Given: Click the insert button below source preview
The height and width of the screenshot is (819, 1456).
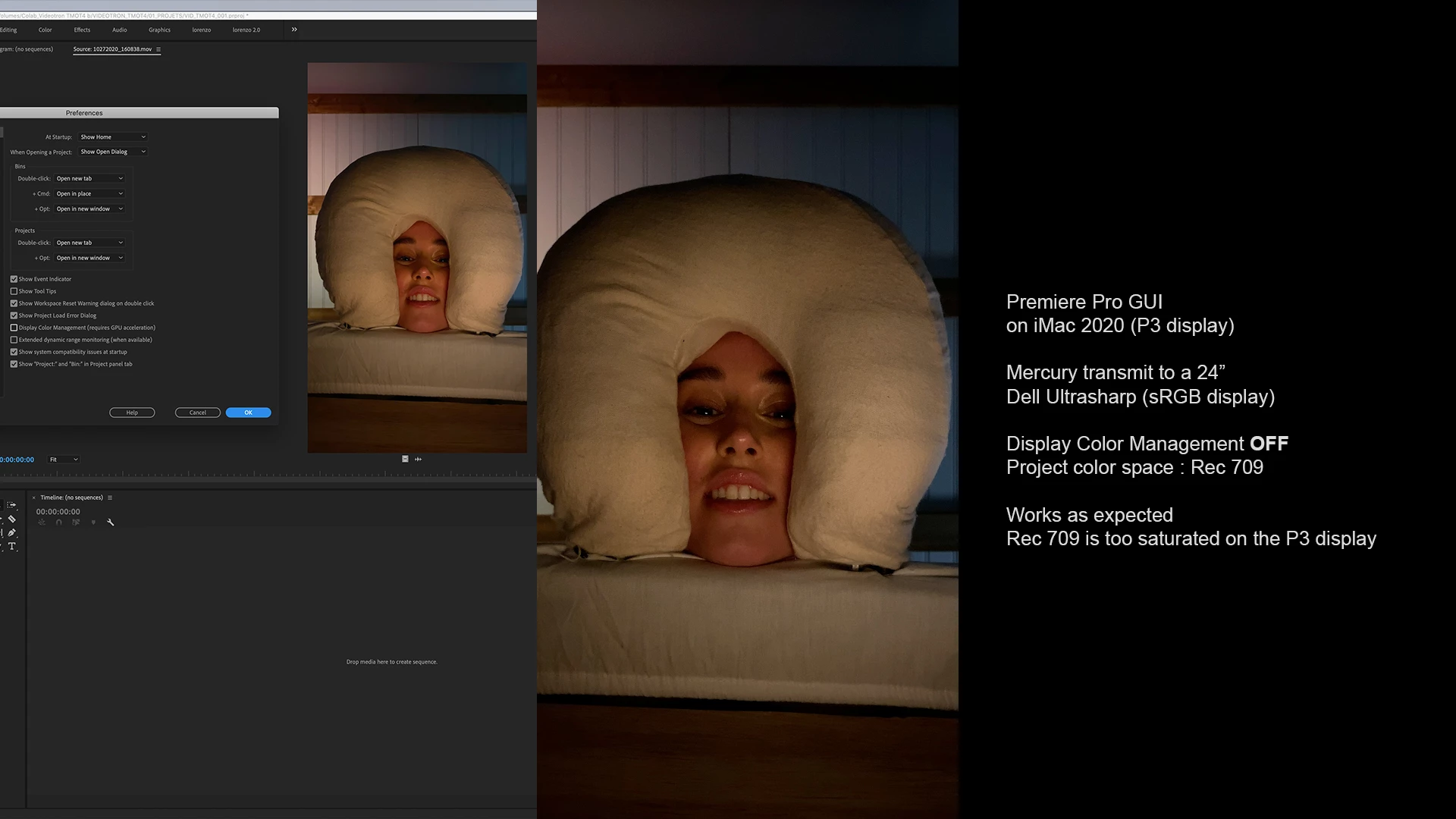Looking at the screenshot, I should (x=405, y=459).
